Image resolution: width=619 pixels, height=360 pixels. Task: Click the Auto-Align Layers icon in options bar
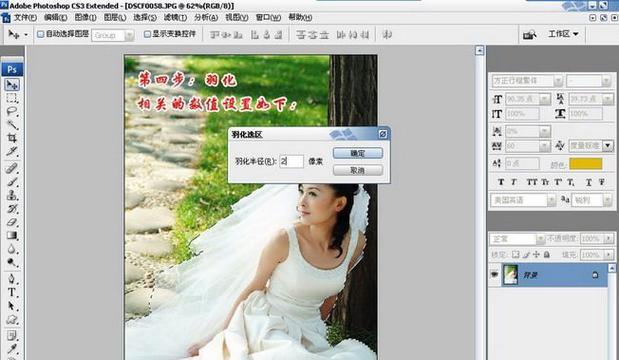click(x=387, y=35)
